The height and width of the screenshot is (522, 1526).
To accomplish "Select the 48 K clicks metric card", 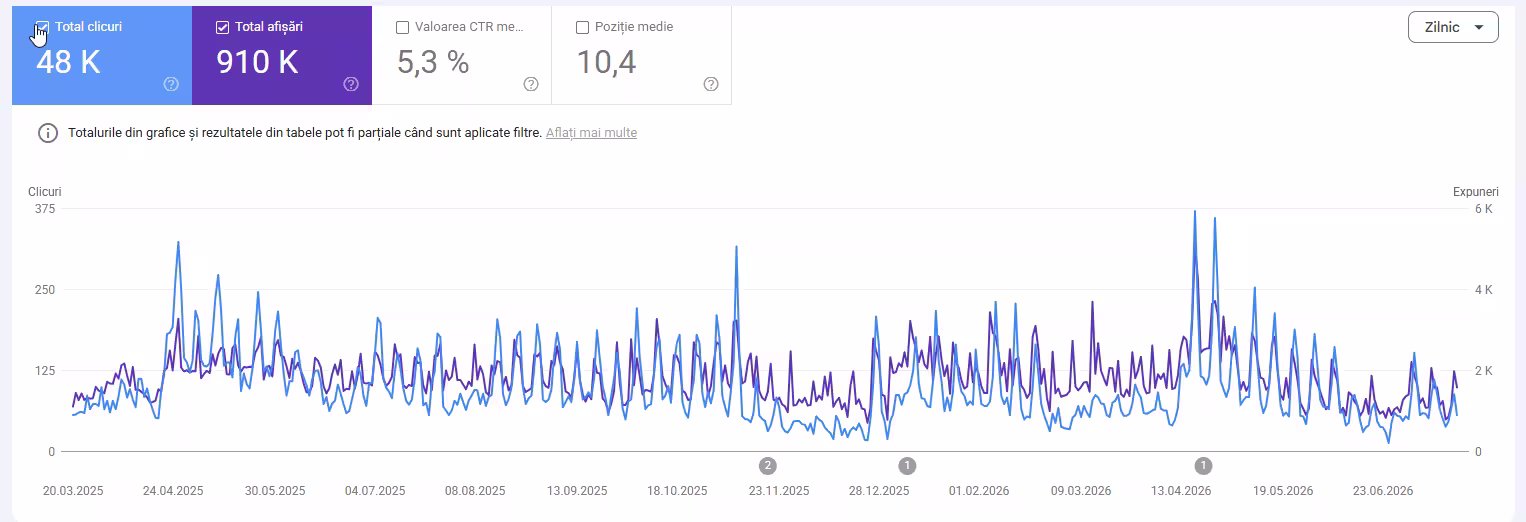I will click(x=102, y=55).
